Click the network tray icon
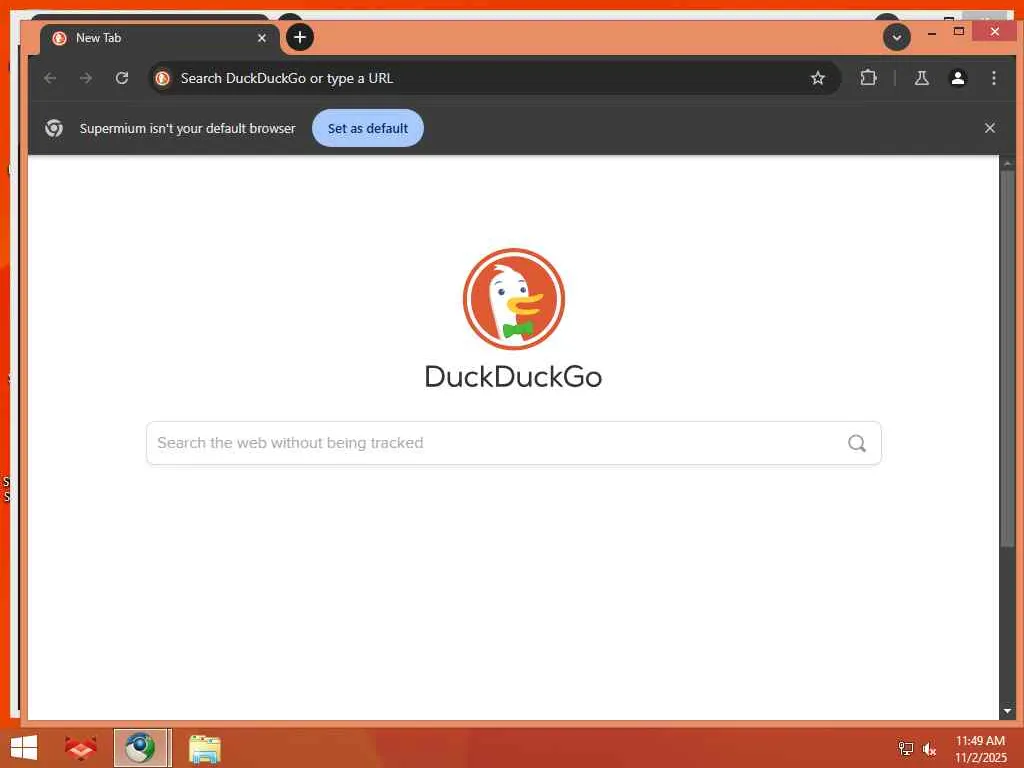 coord(905,748)
